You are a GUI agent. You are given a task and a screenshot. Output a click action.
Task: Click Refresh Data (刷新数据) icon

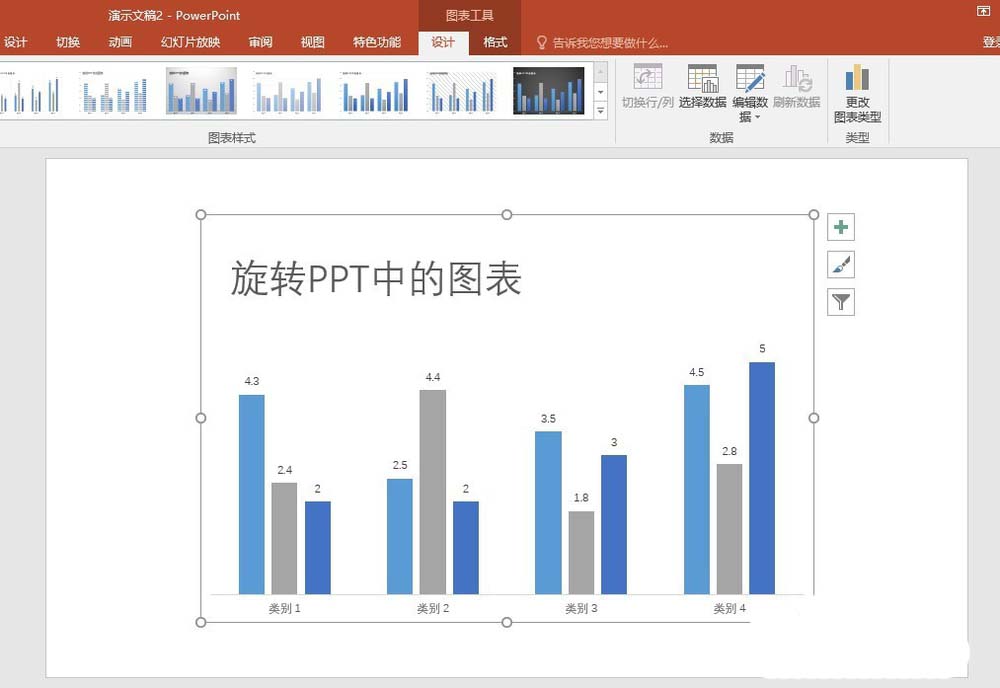[x=797, y=78]
